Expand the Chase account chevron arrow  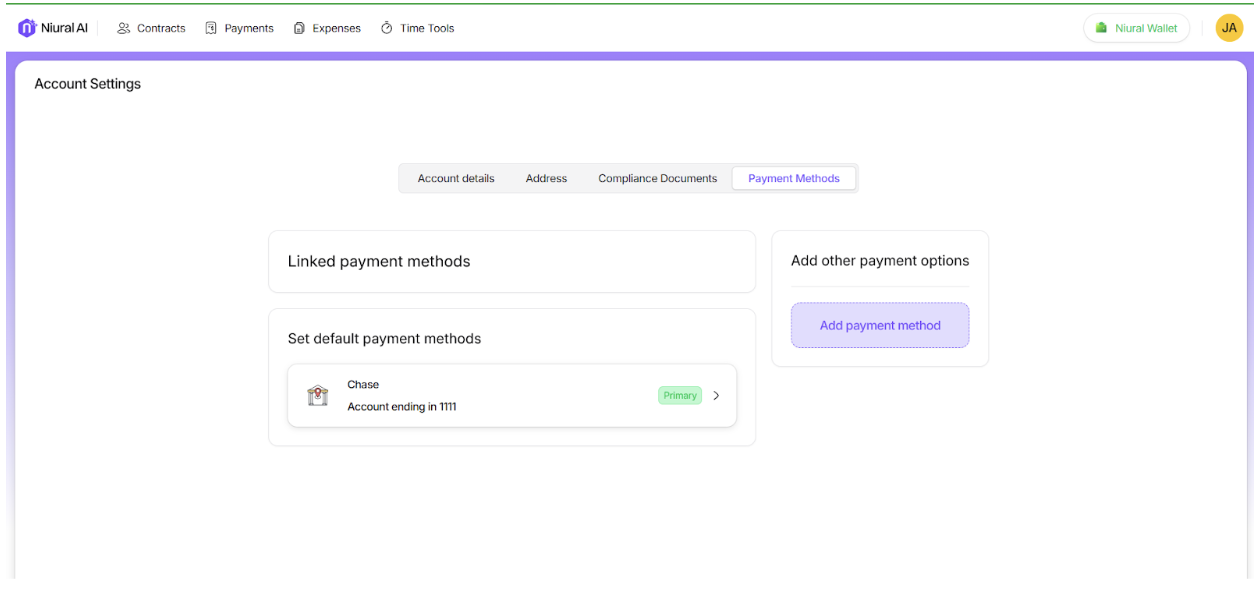coord(716,396)
